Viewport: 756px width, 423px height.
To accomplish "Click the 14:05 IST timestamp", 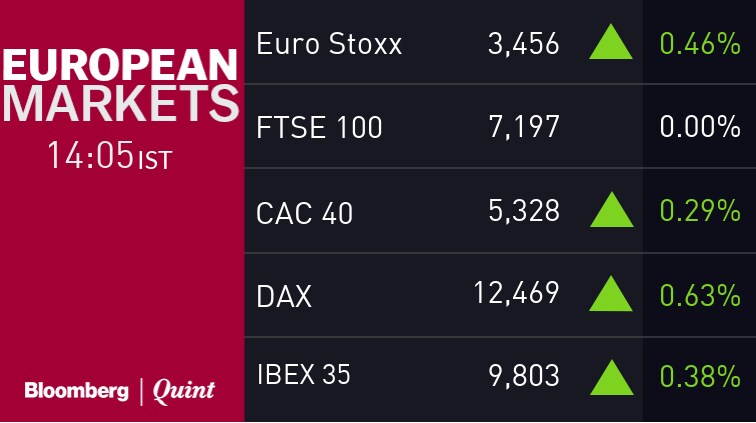I will pos(109,156).
